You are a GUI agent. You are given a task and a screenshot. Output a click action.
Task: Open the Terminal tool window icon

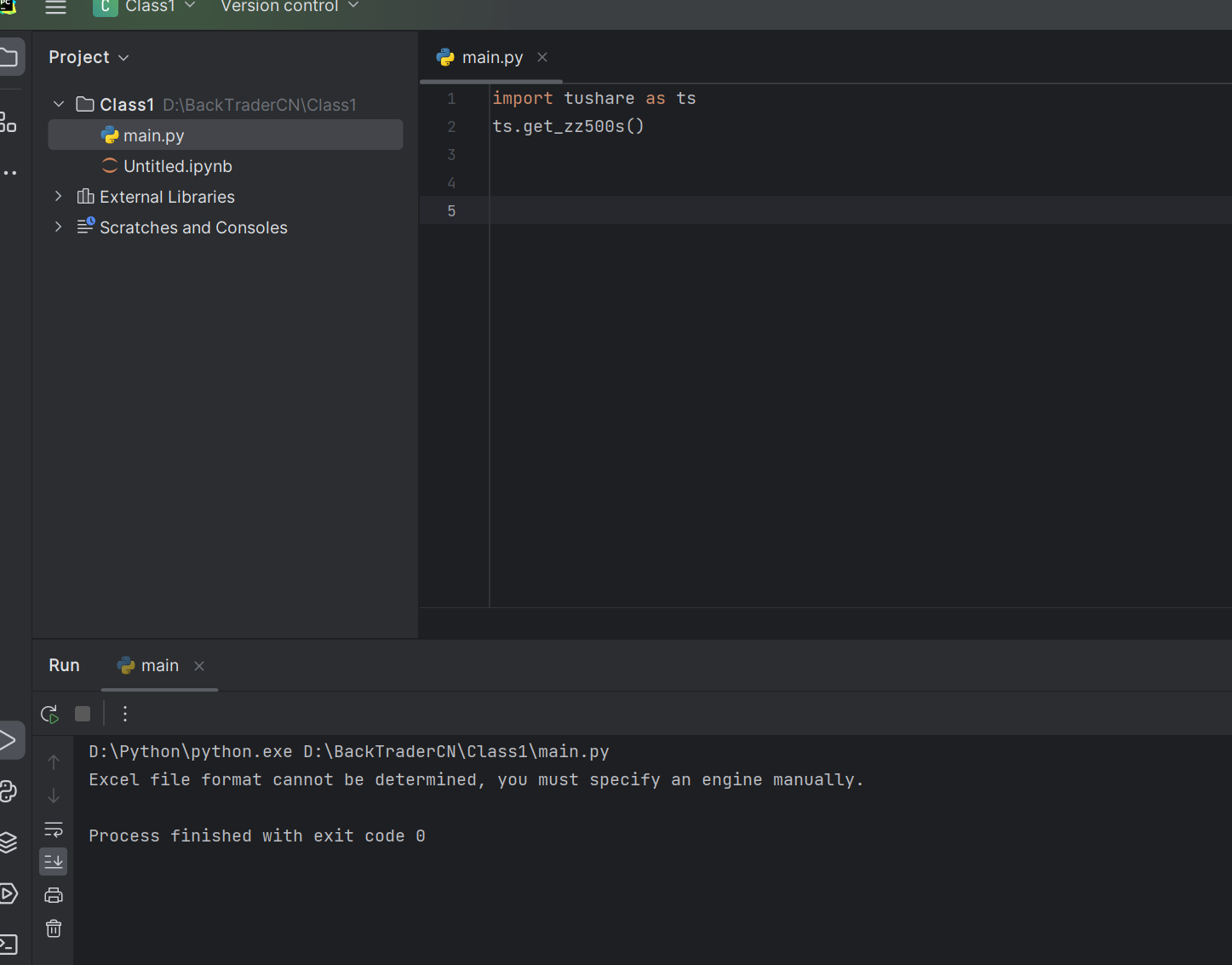9,945
